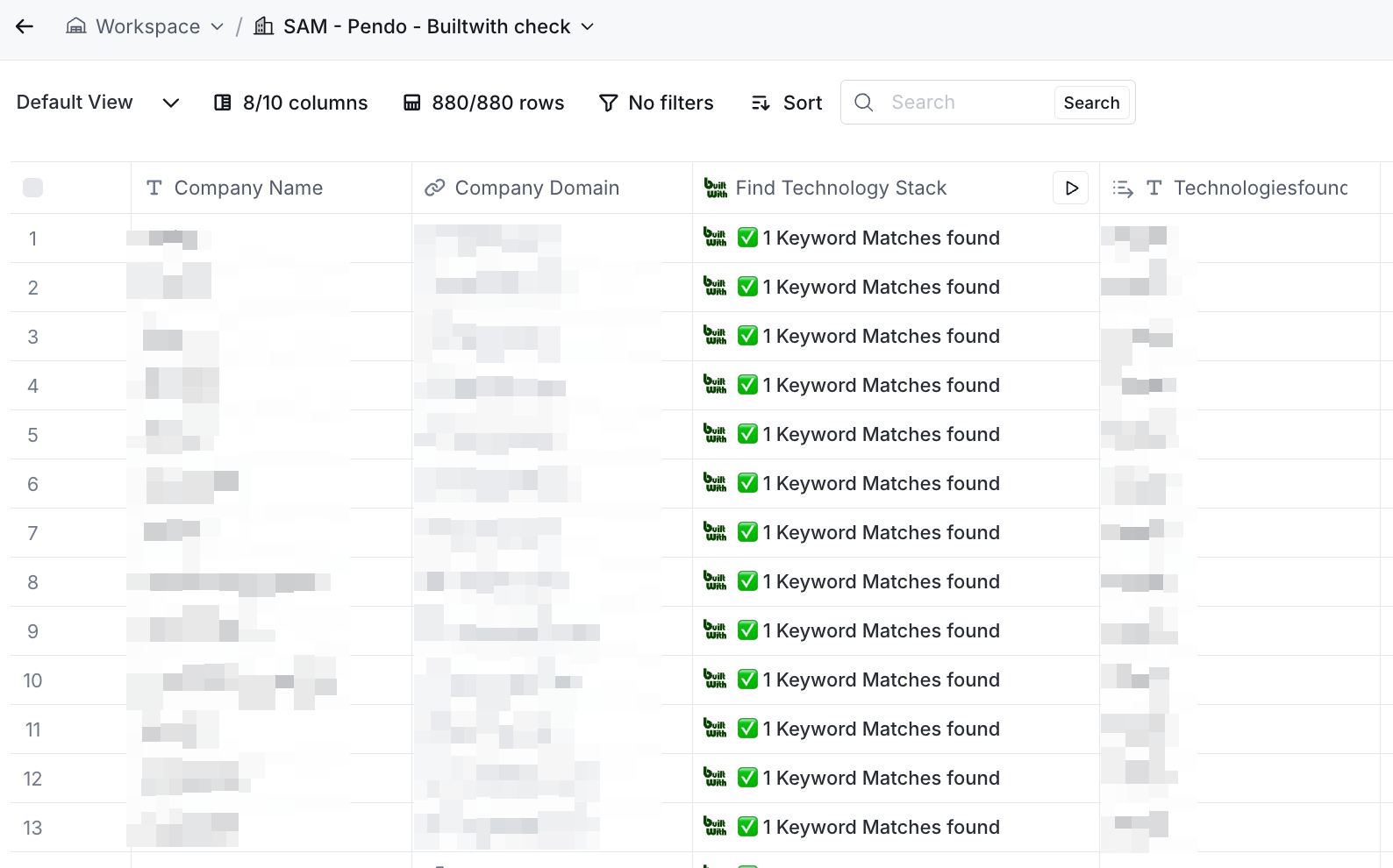This screenshot has width=1393, height=868.
Task: Open the No filters menu
Action: pyautogui.click(x=656, y=103)
